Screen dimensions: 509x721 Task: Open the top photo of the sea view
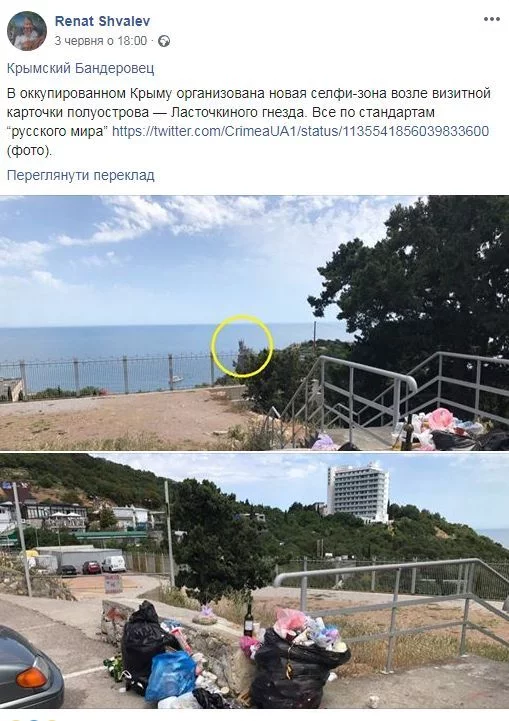tap(254, 323)
